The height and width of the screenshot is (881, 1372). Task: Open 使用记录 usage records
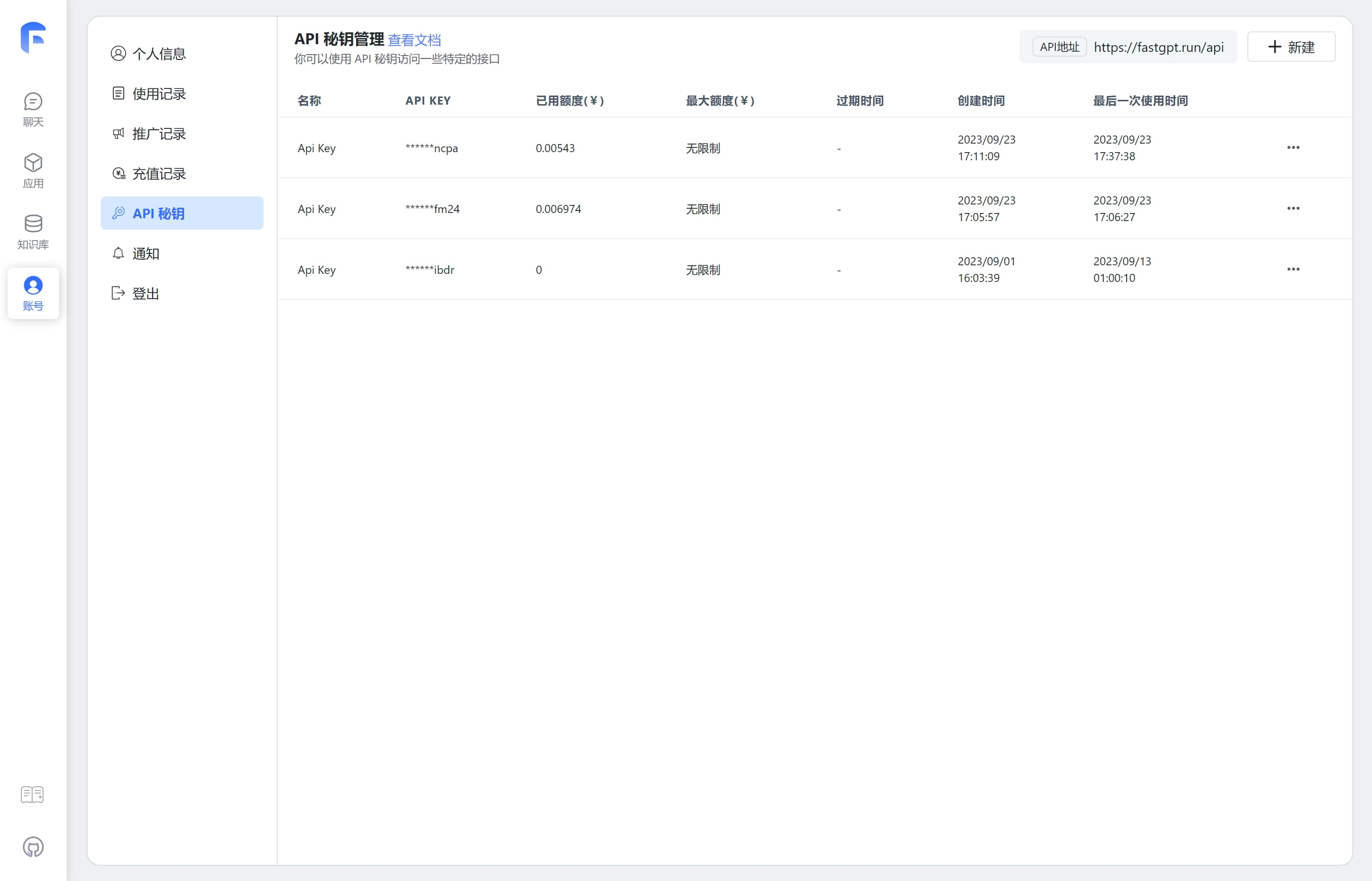[158, 93]
